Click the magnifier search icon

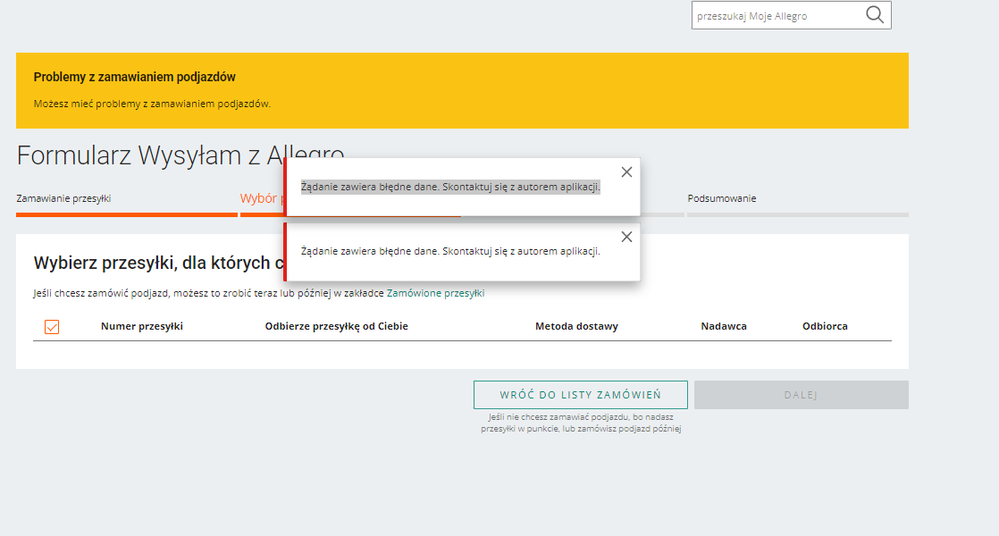pos(874,15)
